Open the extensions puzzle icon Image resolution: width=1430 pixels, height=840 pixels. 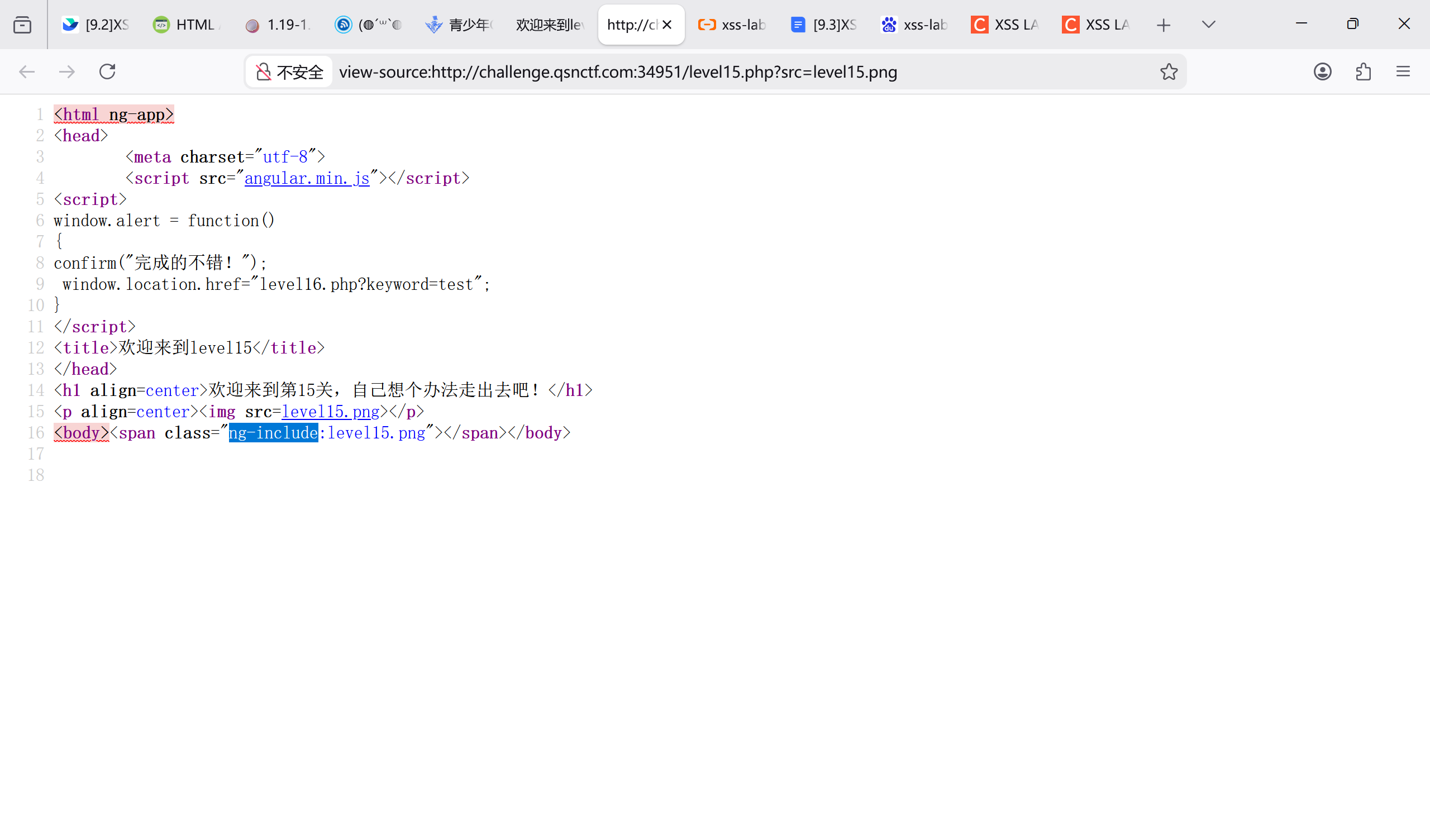click(x=1363, y=71)
